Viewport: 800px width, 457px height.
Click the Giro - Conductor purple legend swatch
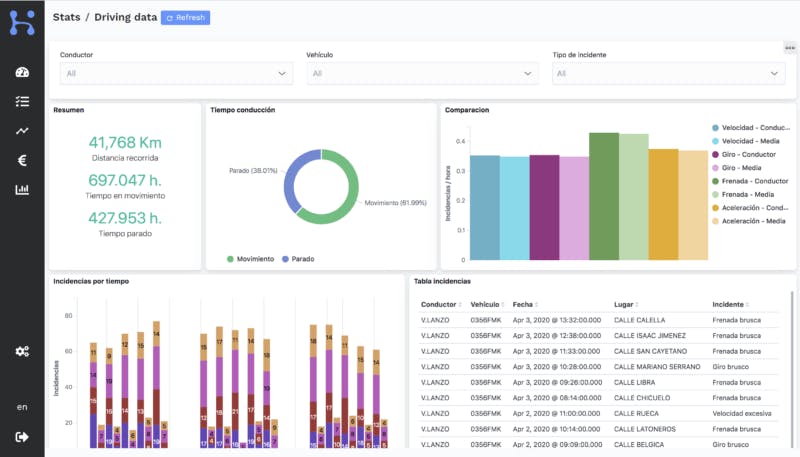coord(715,154)
